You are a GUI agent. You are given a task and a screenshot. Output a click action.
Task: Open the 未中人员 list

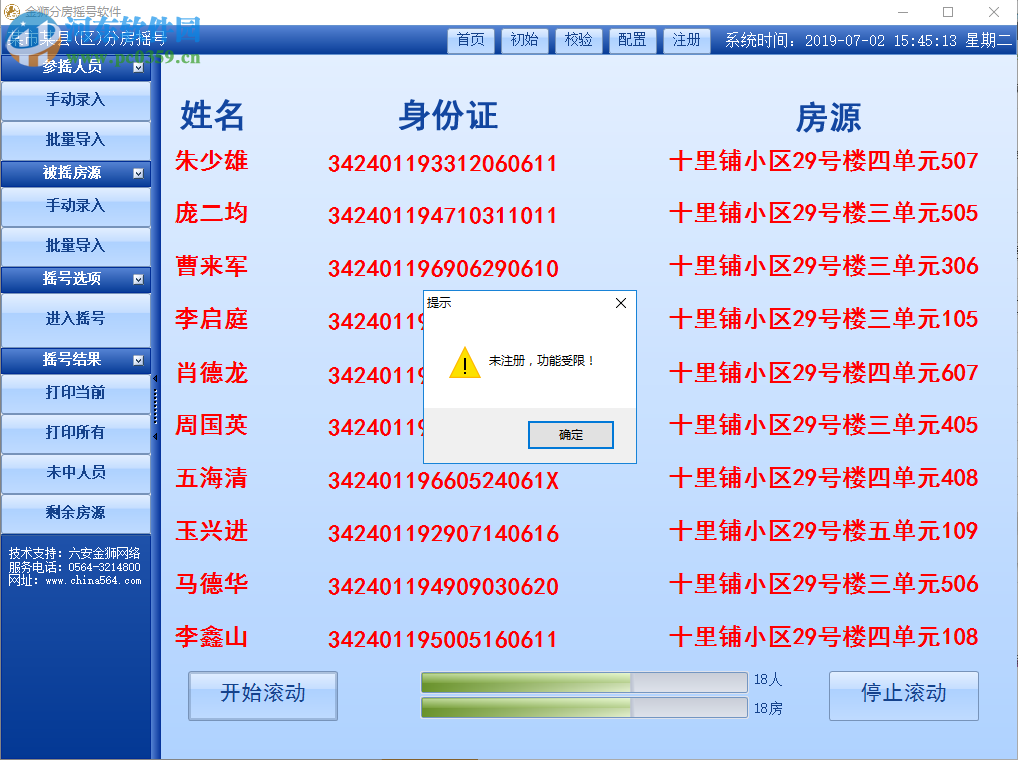pos(75,473)
